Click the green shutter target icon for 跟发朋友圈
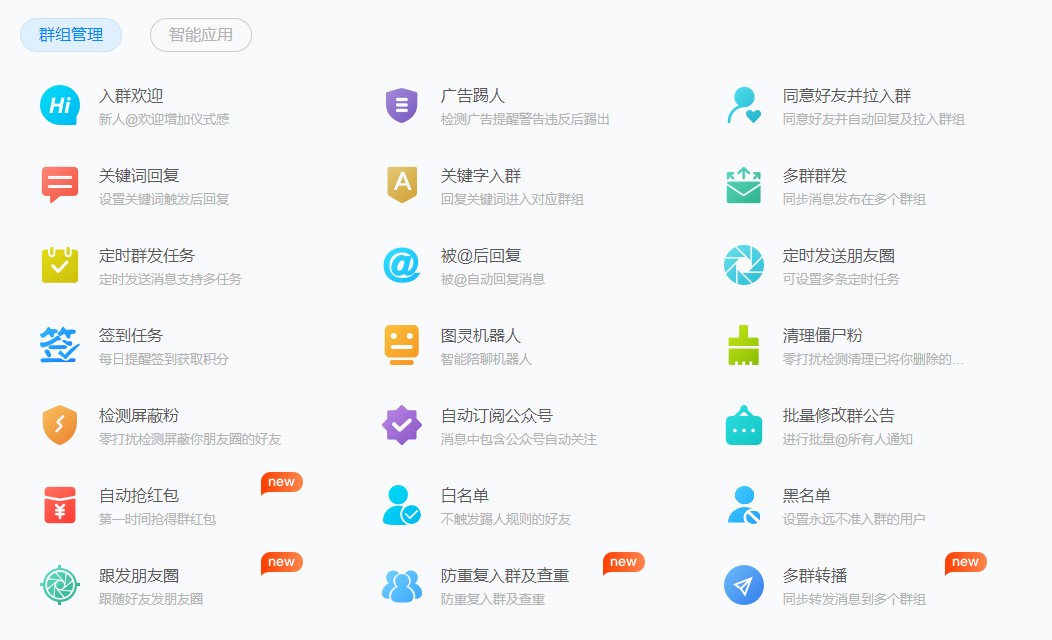1052x640 pixels. [60, 585]
